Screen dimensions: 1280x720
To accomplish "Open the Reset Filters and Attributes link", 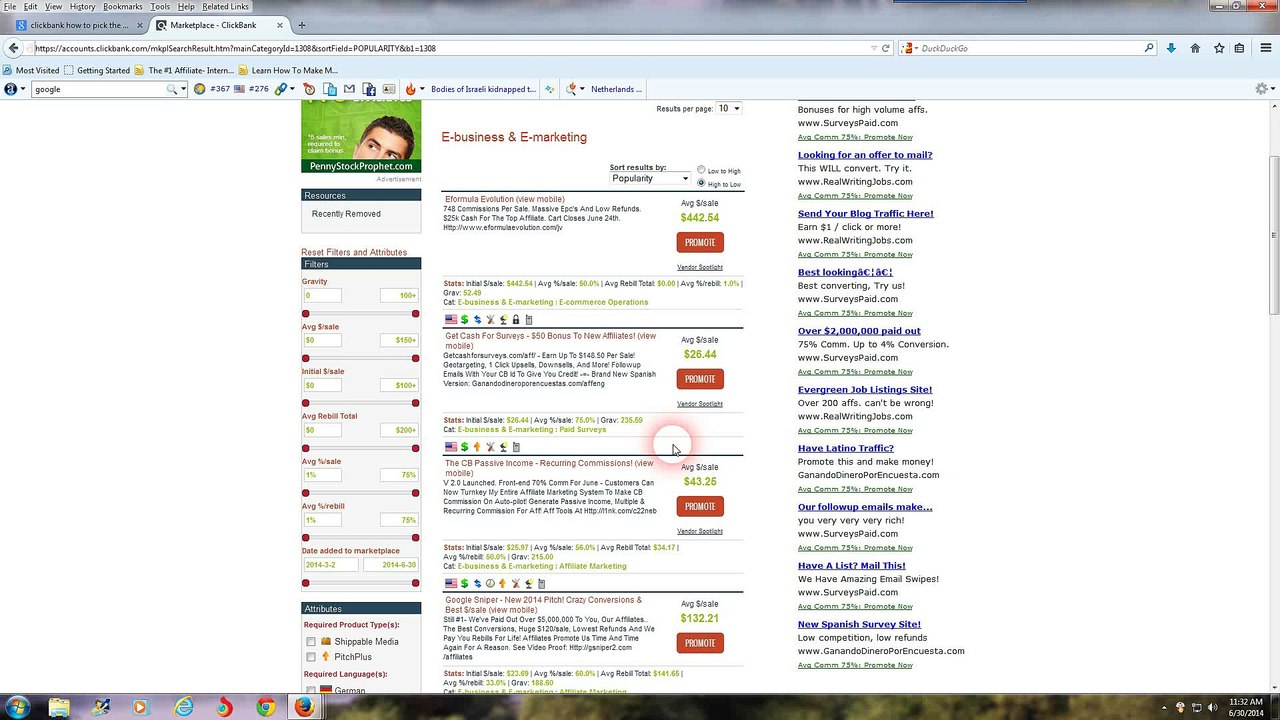I will [354, 252].
